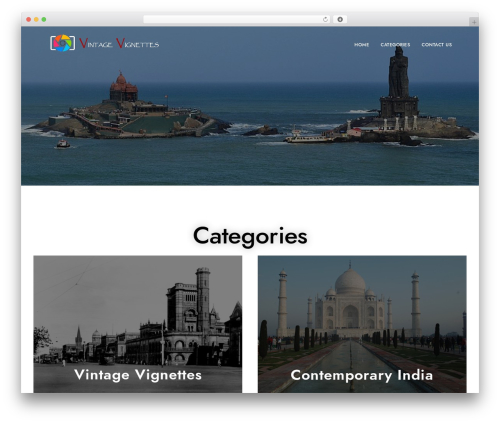Click the Categories heading
This screenshot has width=500, height=423.
point(250,236)
